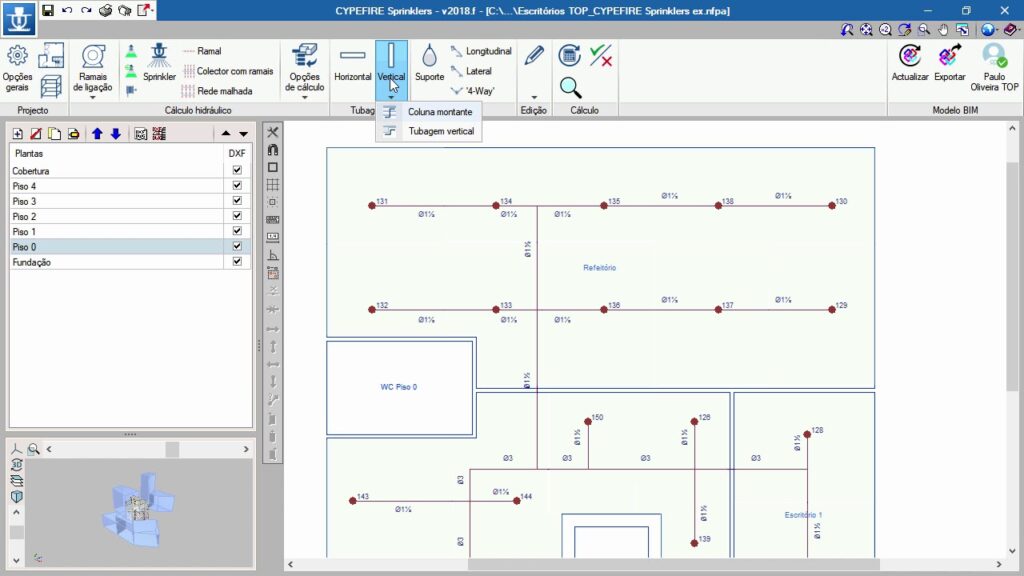Expand the Edição pencil dropdown

(x=534, y=96)
